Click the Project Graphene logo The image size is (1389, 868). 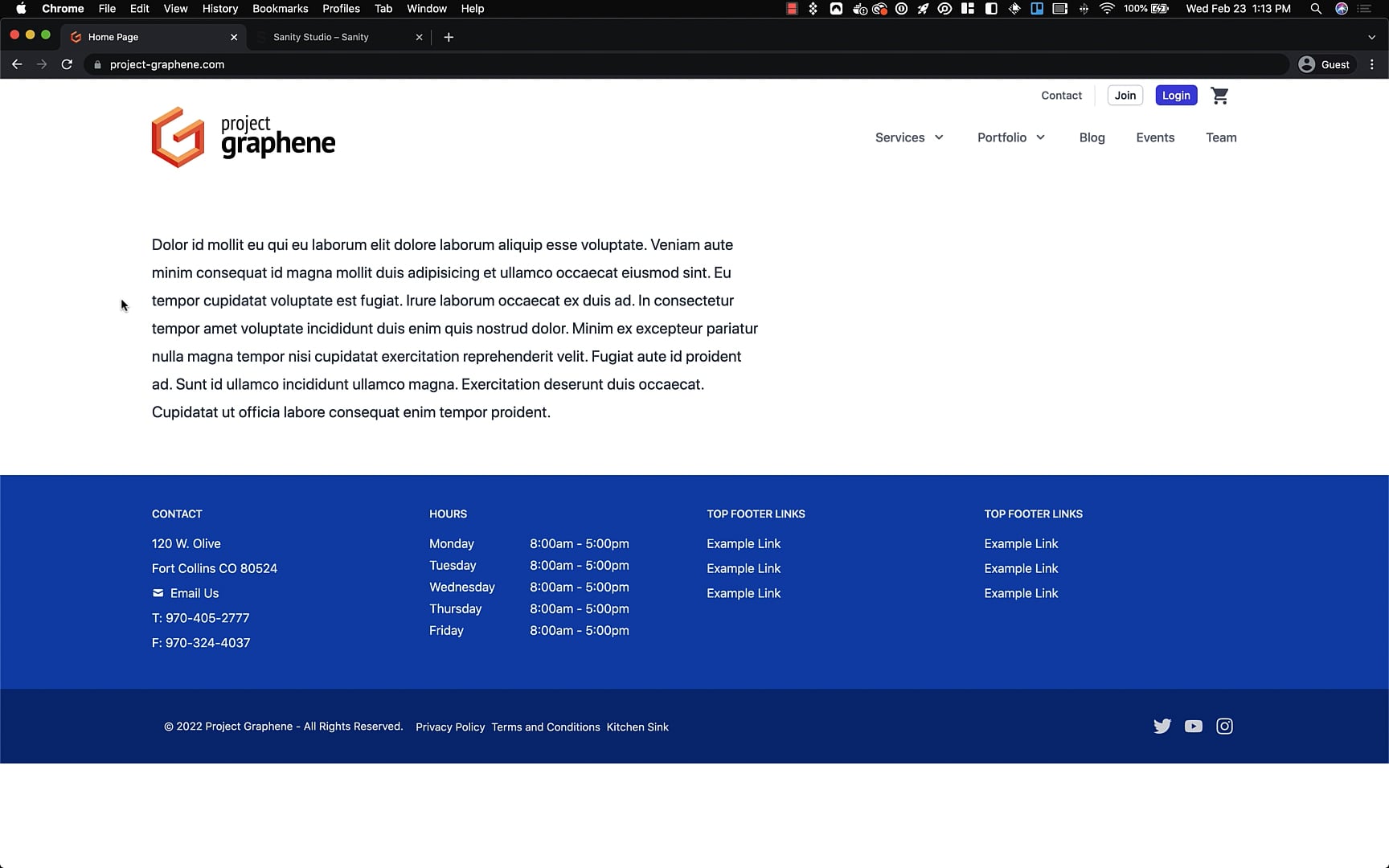244,137
